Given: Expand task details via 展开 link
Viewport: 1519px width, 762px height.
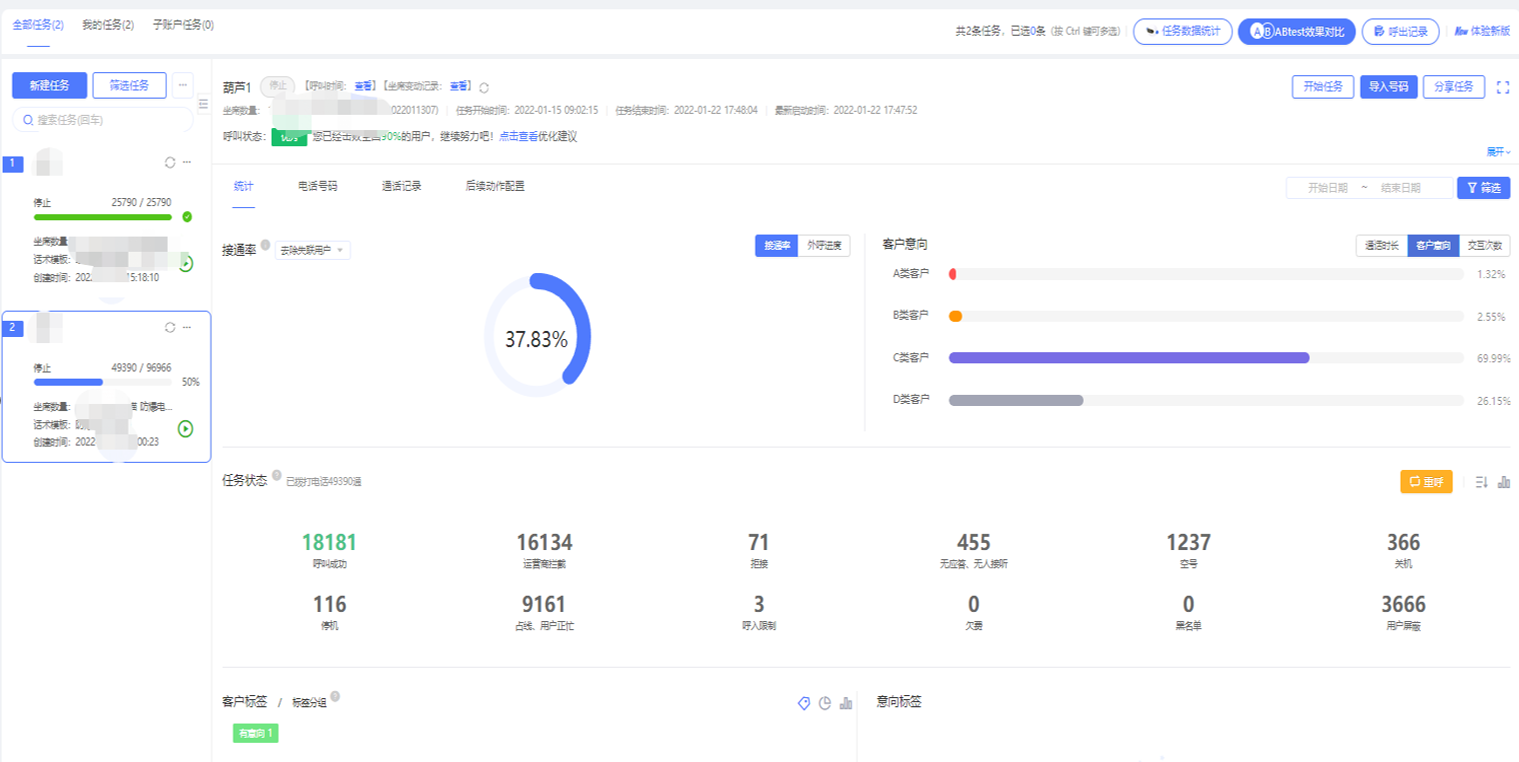Looking at the screenshot, I should (x=1497, y=152).
